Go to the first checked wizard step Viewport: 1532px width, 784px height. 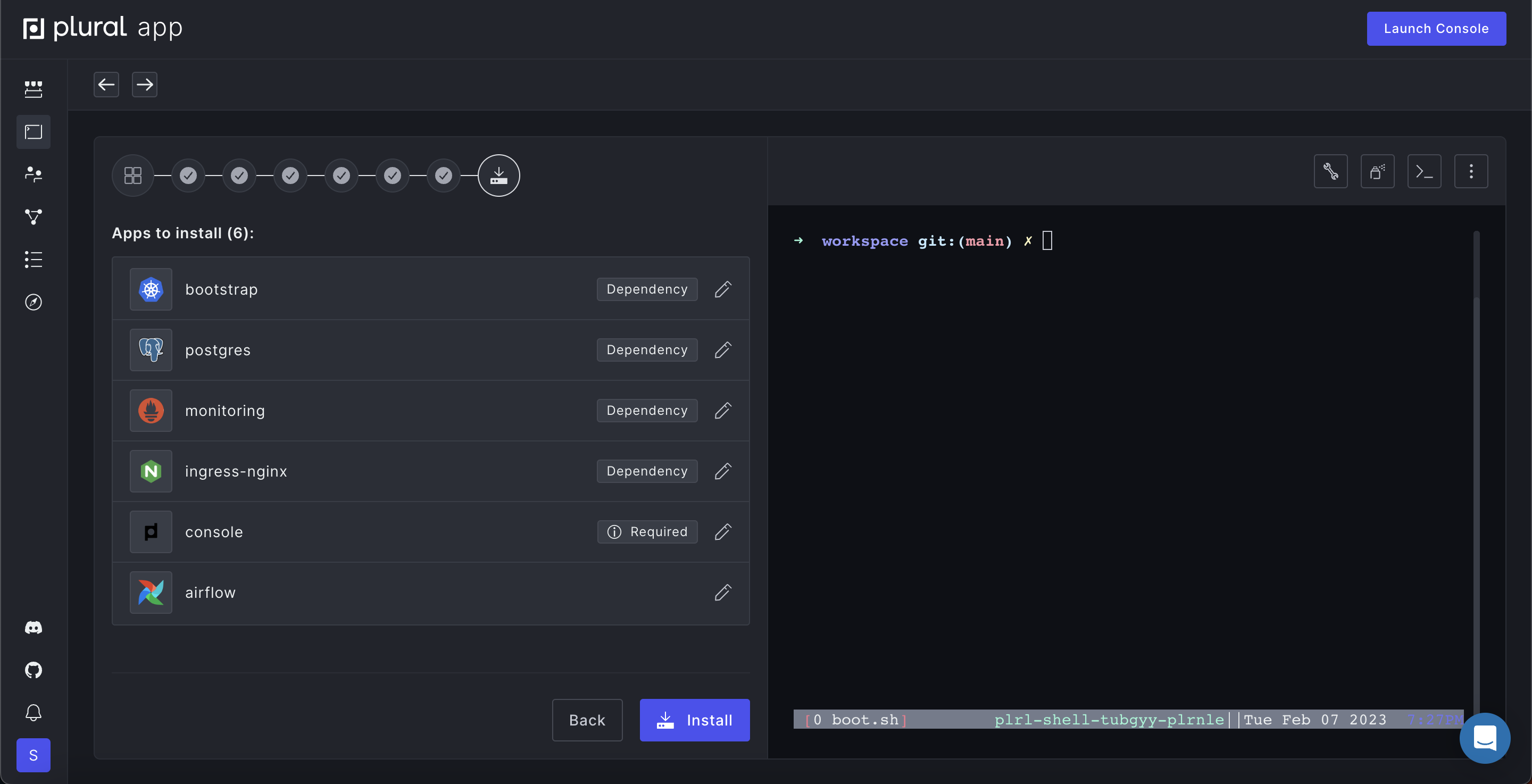click(188, 176)
